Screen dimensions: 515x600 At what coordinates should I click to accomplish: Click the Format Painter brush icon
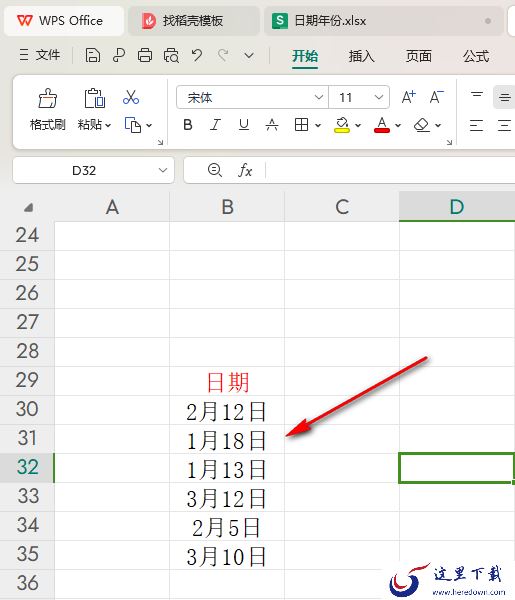[x=47, y=98]
